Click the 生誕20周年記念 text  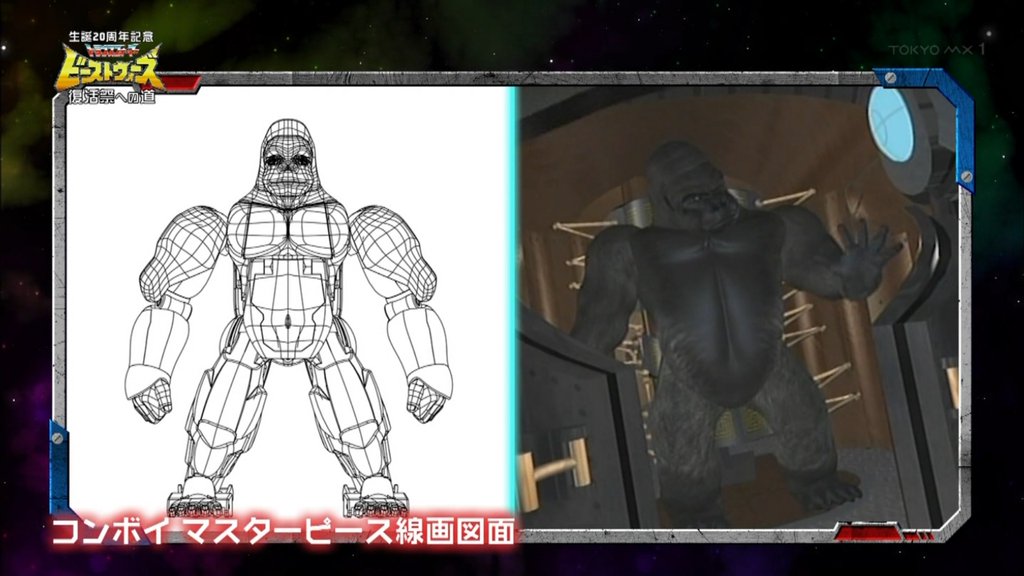pos(111,37)
